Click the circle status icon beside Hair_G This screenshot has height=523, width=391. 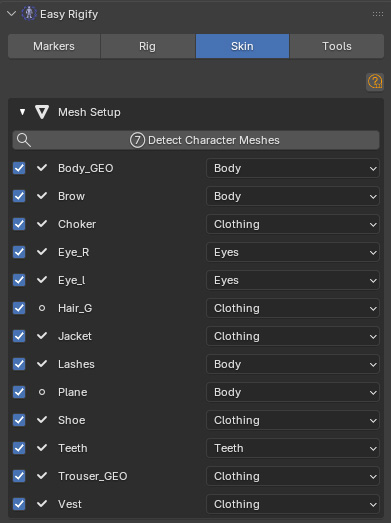42,308
